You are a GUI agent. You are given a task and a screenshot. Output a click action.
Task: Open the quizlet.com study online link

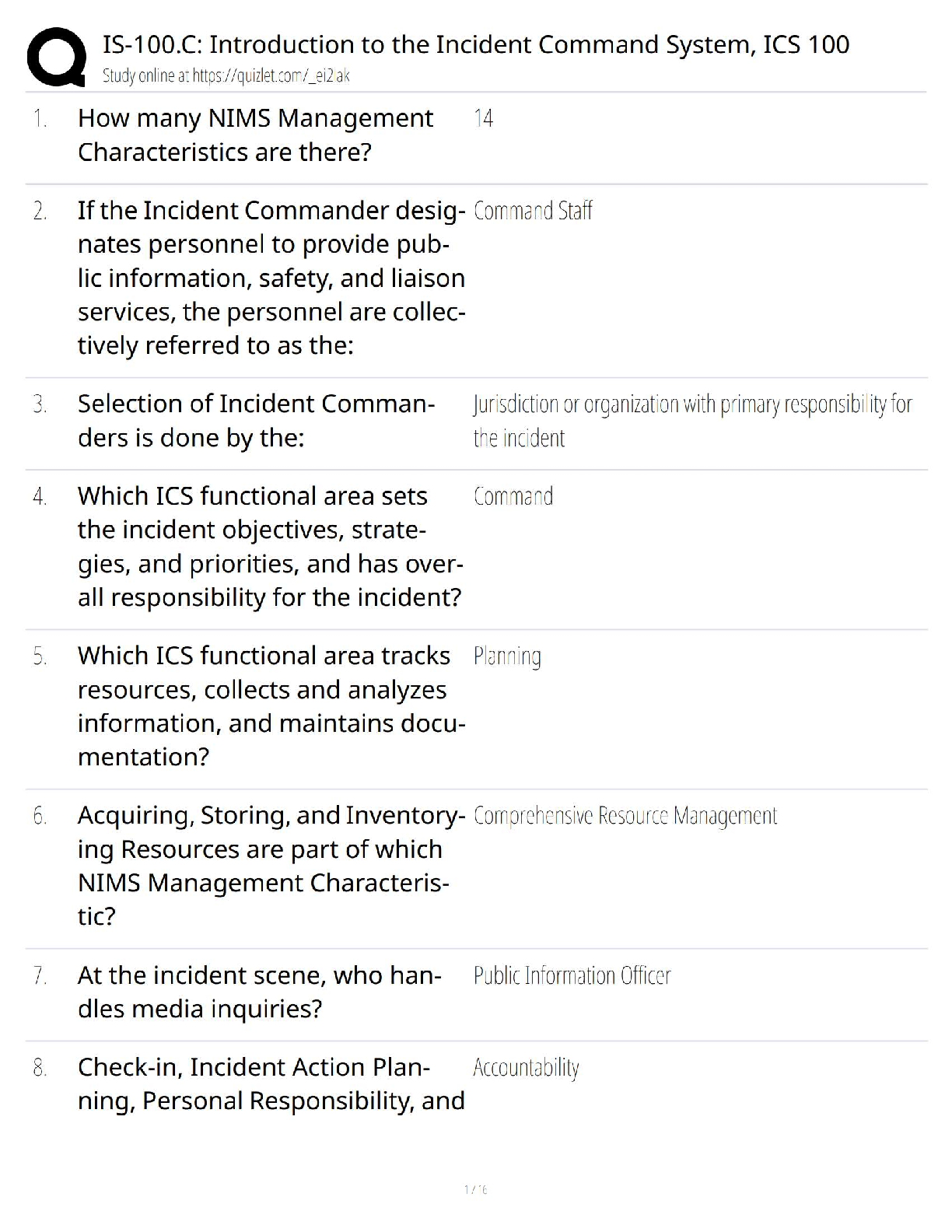point(226,75)
